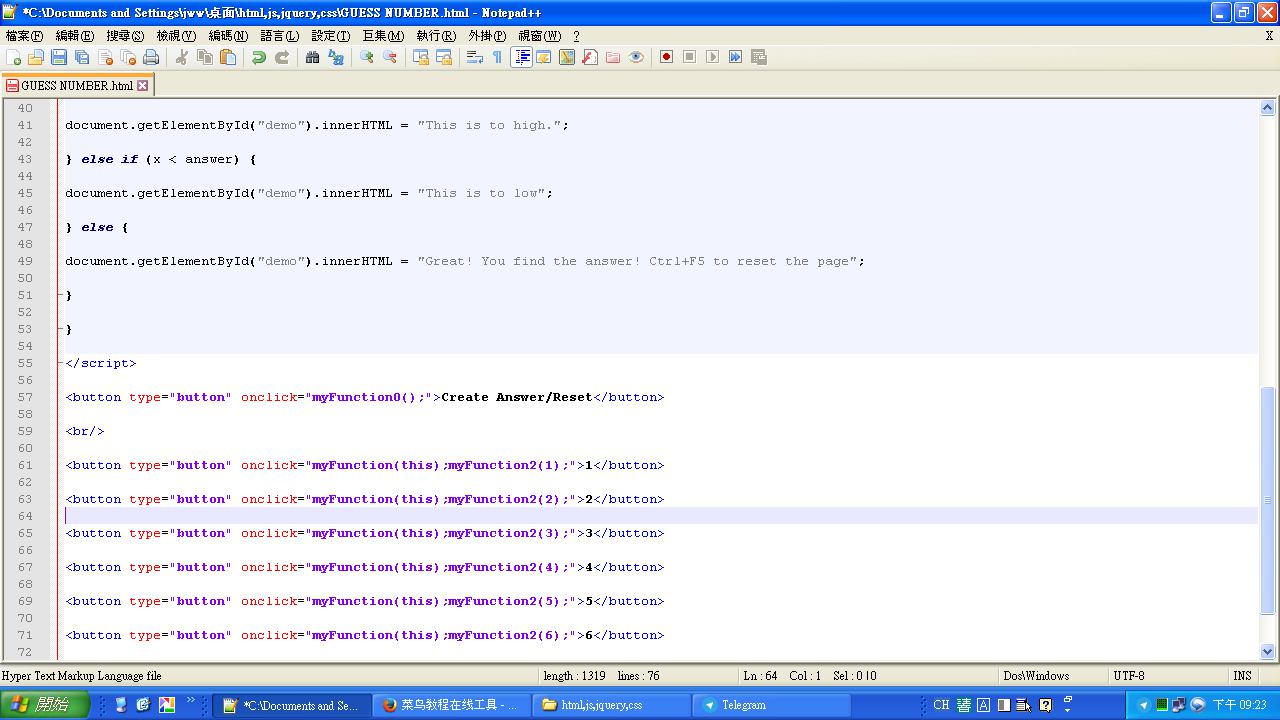1280x720 pixels.
Task: Click the 'Ln : 64' status field
Action: click(760, 676)
